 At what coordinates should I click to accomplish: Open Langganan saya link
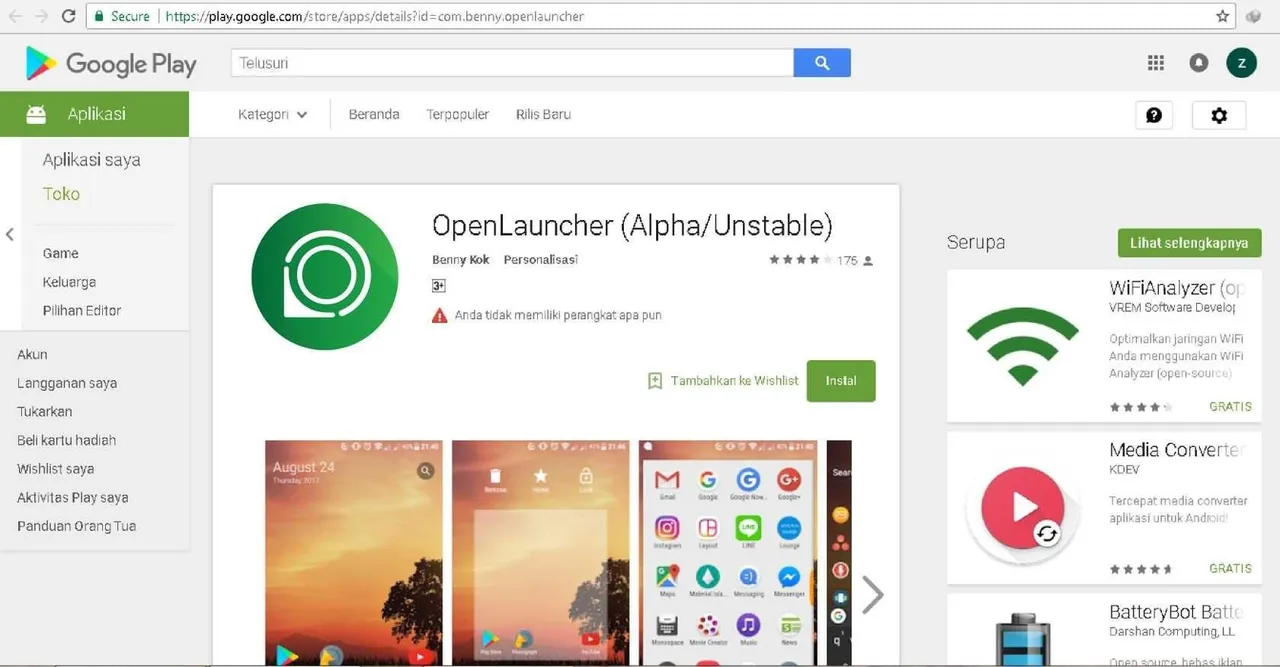click(x=67, y=383)
